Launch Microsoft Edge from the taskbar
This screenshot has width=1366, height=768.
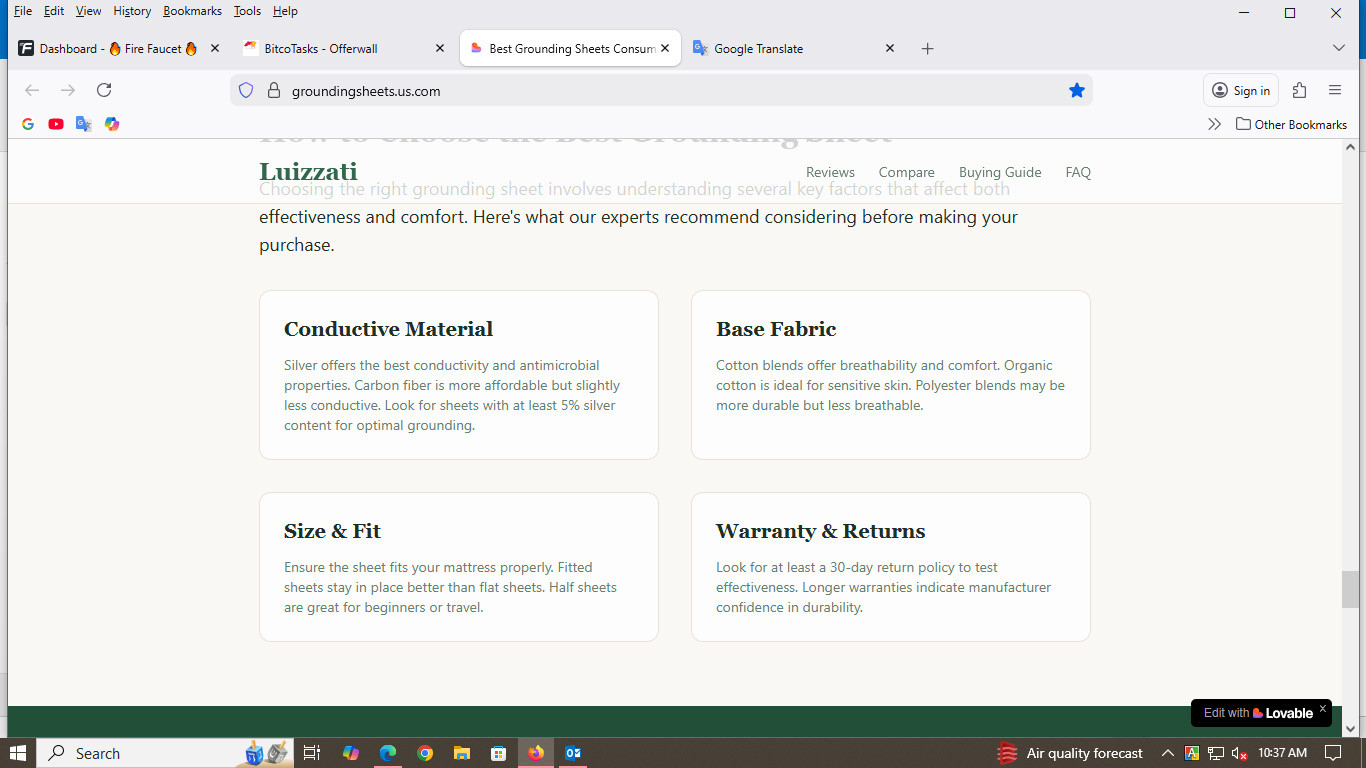click(x=388, y=753)
